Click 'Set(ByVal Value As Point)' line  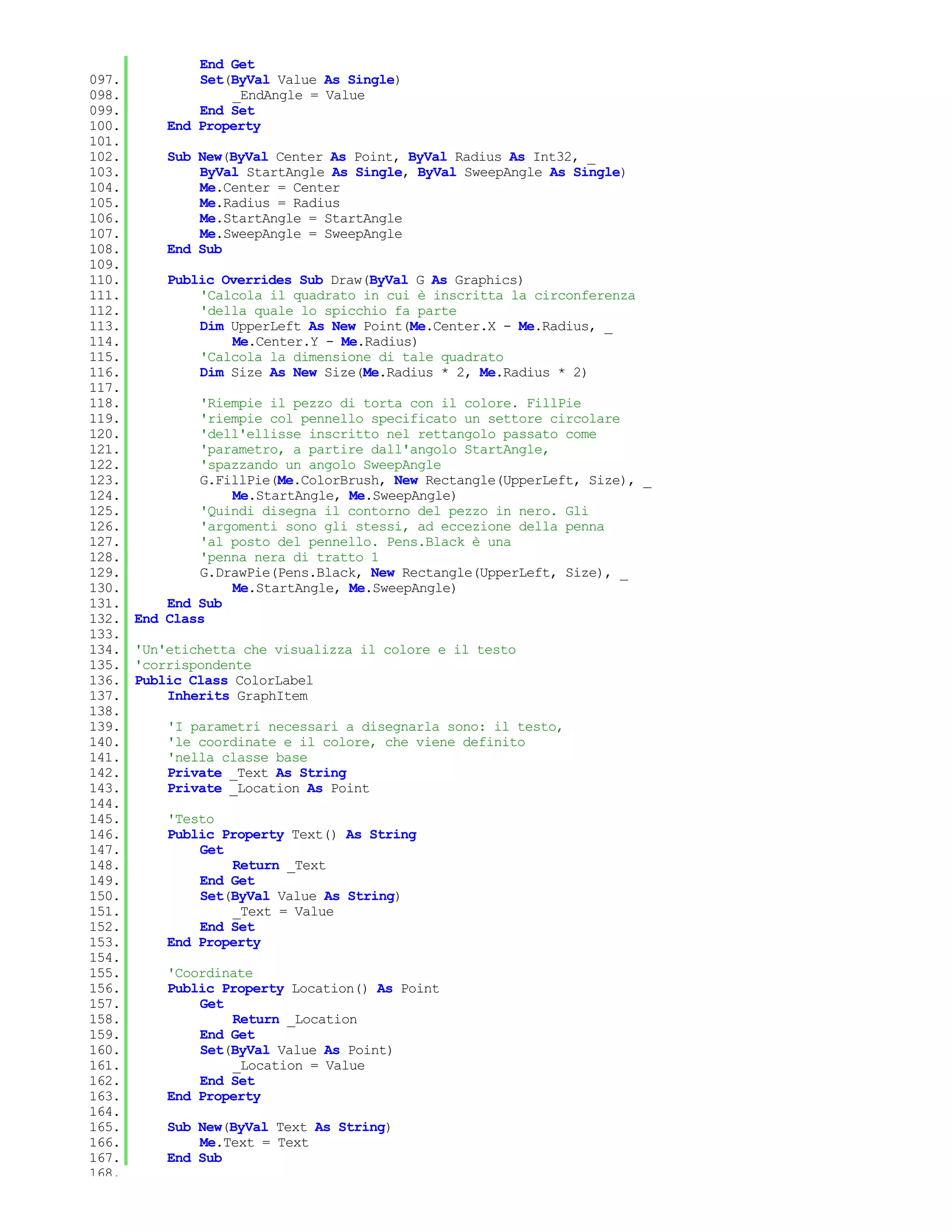pos(296,1050)
